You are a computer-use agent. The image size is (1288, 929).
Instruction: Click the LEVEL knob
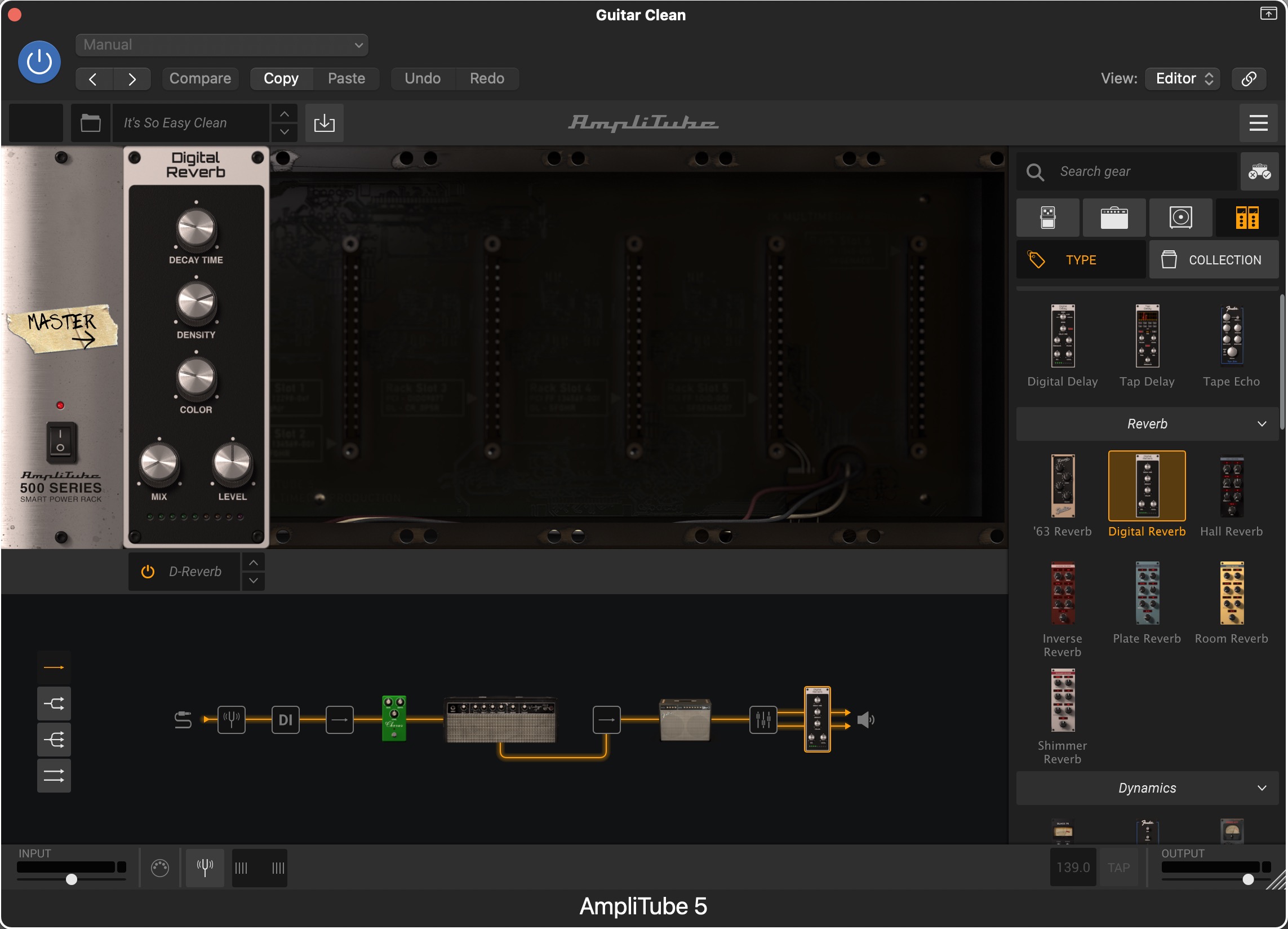pos(232,464)
